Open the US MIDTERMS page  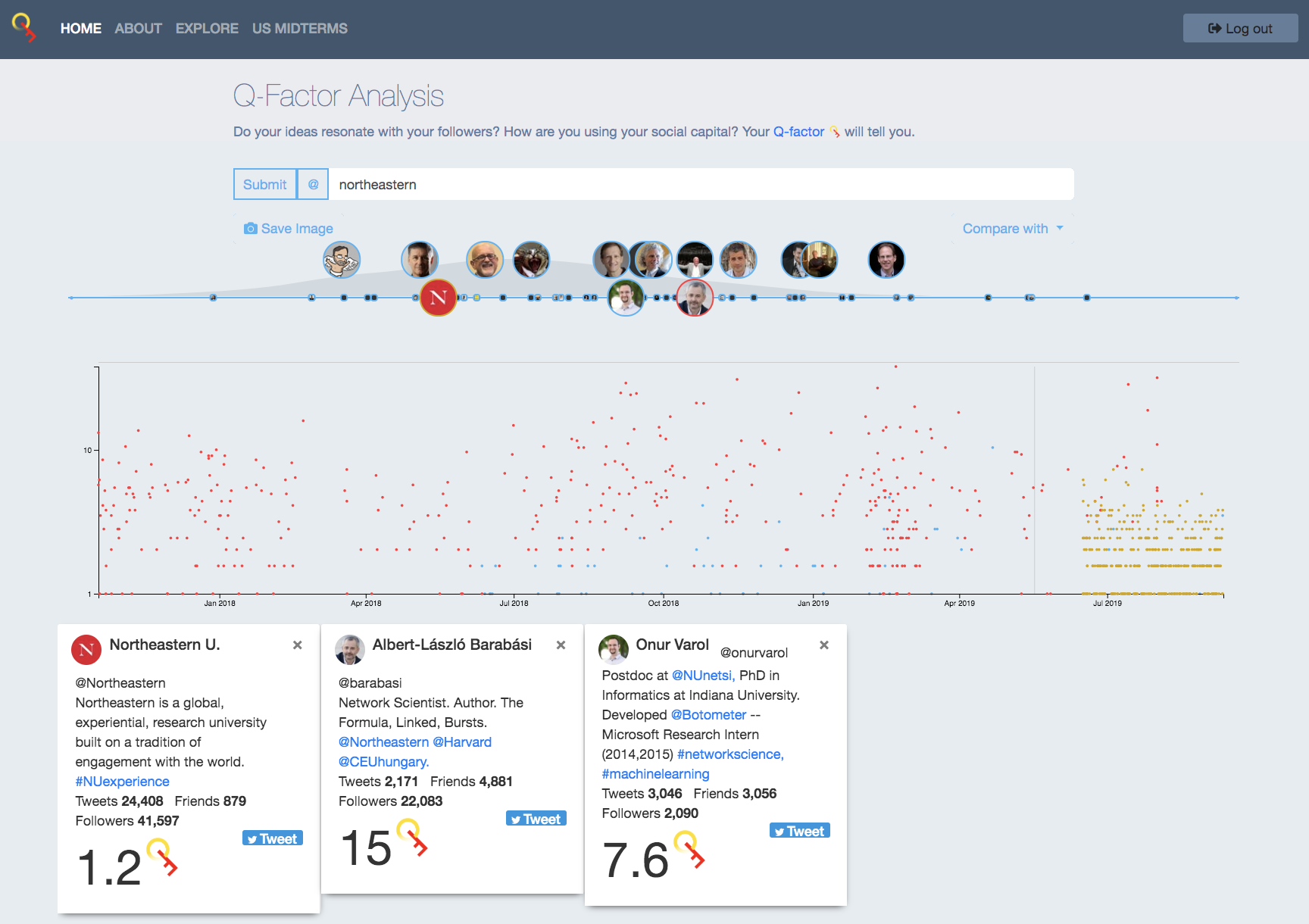pos(300,29)
